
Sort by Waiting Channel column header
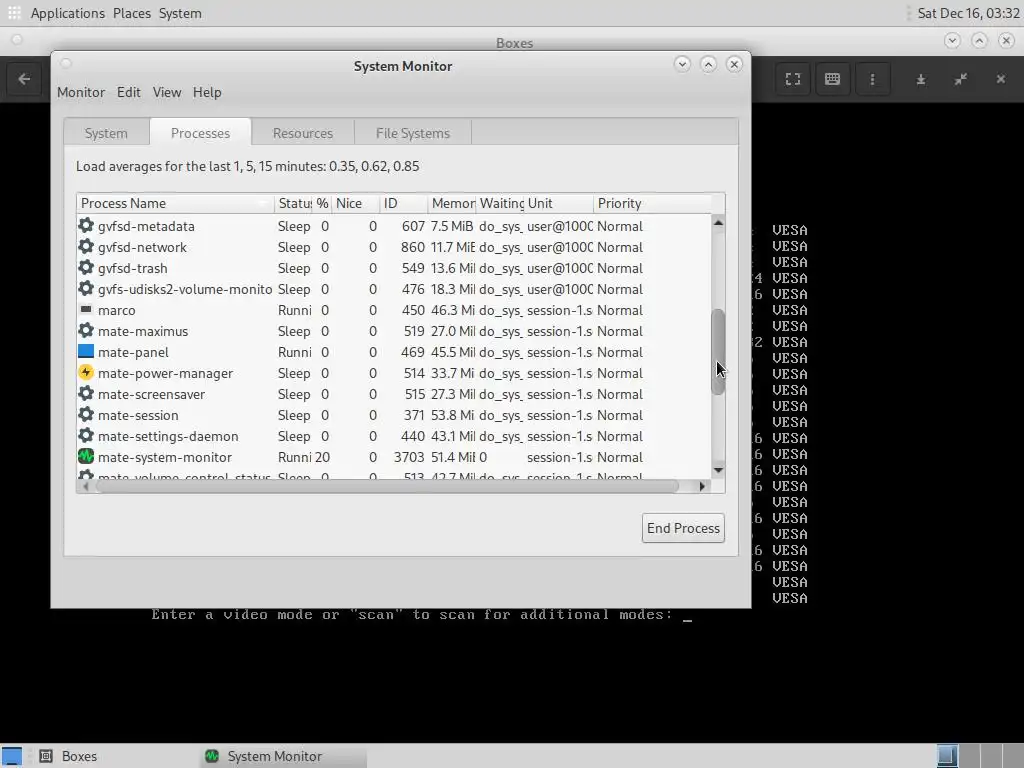(500, 203)
